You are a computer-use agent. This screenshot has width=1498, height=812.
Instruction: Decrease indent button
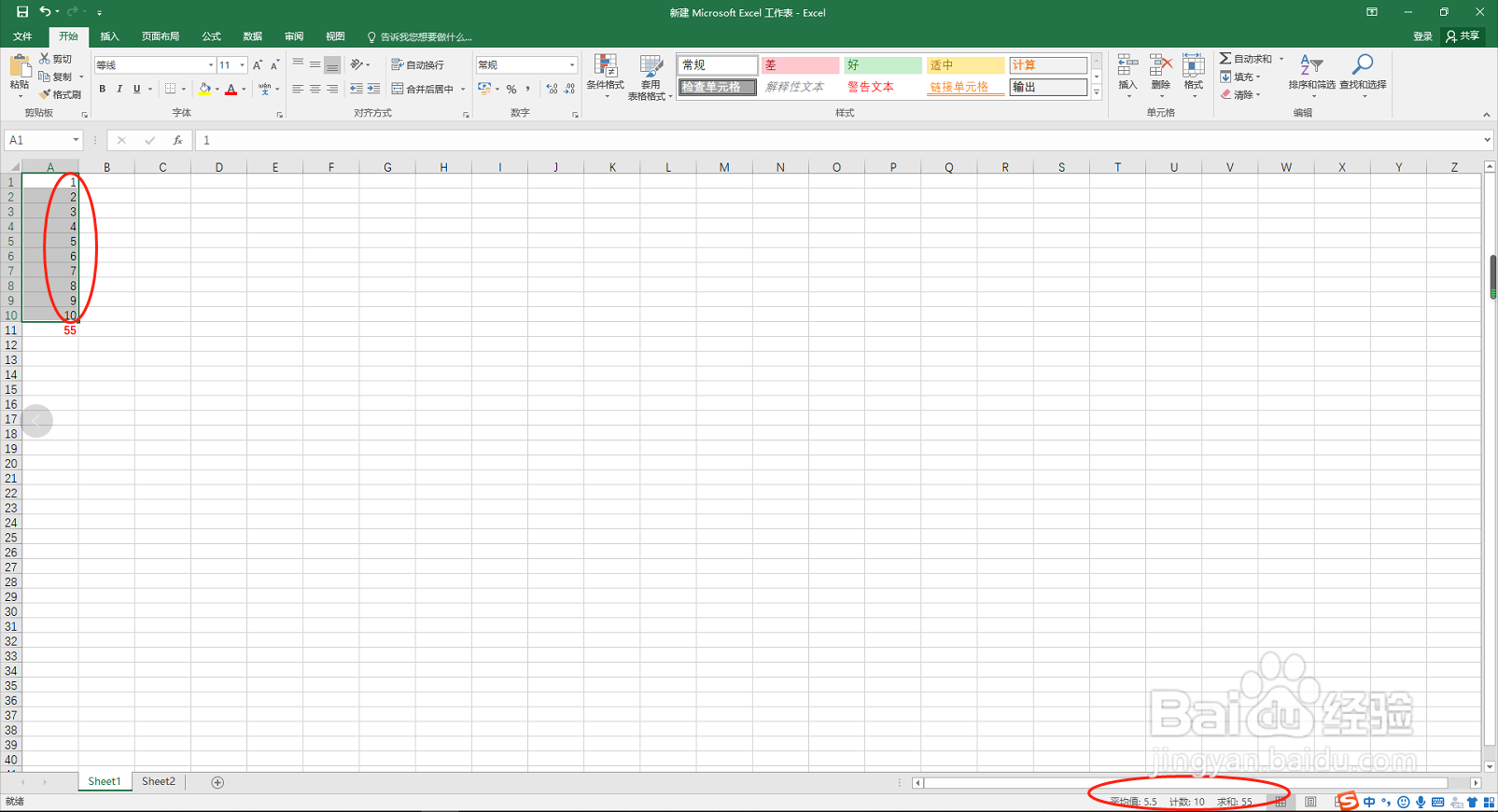click(x=357, y=89)
